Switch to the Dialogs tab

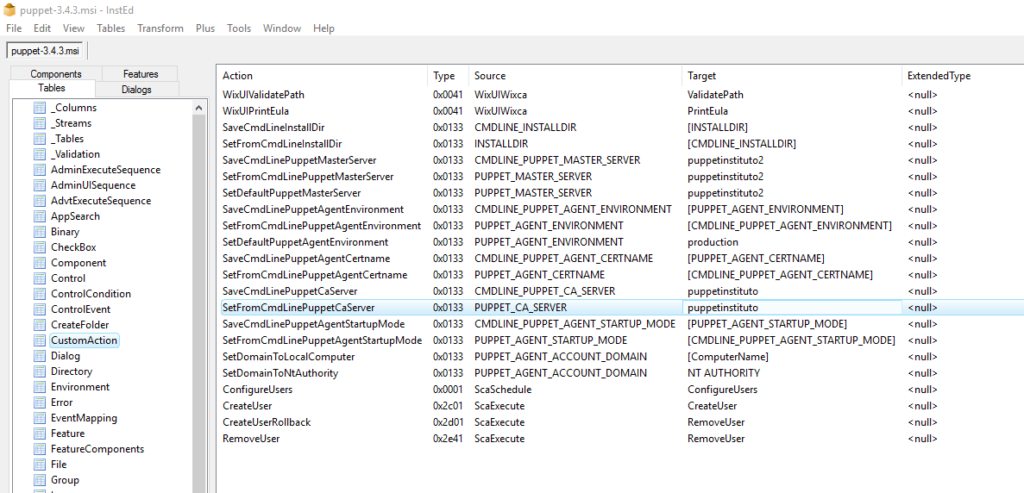pyautogui.click(x=136, y=89)
